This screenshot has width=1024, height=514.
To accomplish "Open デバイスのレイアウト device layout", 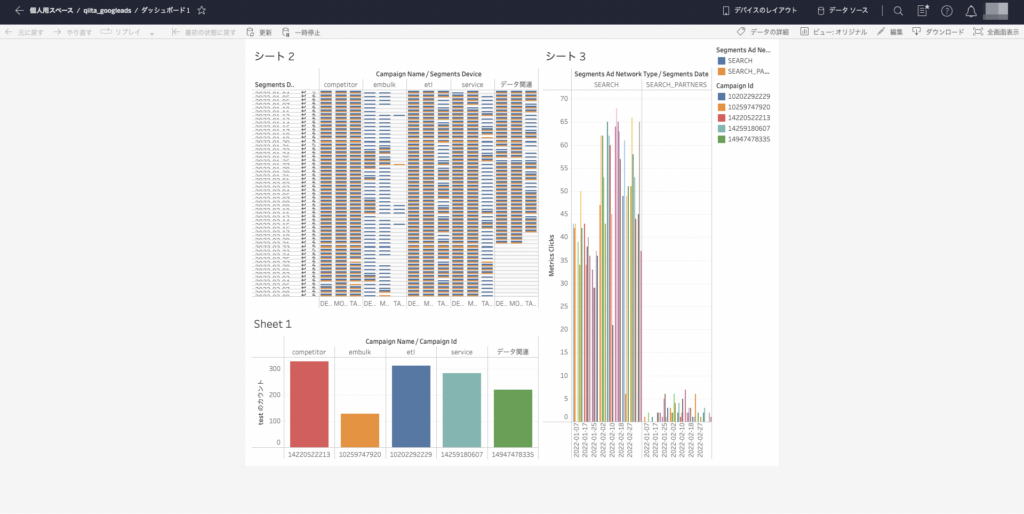I will [x=760, y=10].
